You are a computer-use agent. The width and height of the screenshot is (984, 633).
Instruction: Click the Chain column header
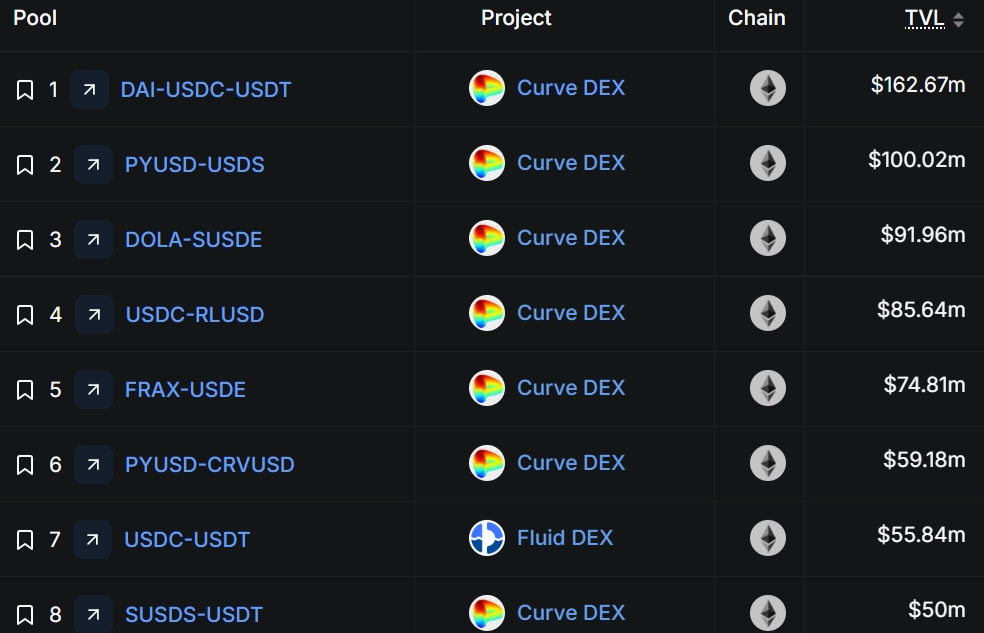click(x=757, y=17)
